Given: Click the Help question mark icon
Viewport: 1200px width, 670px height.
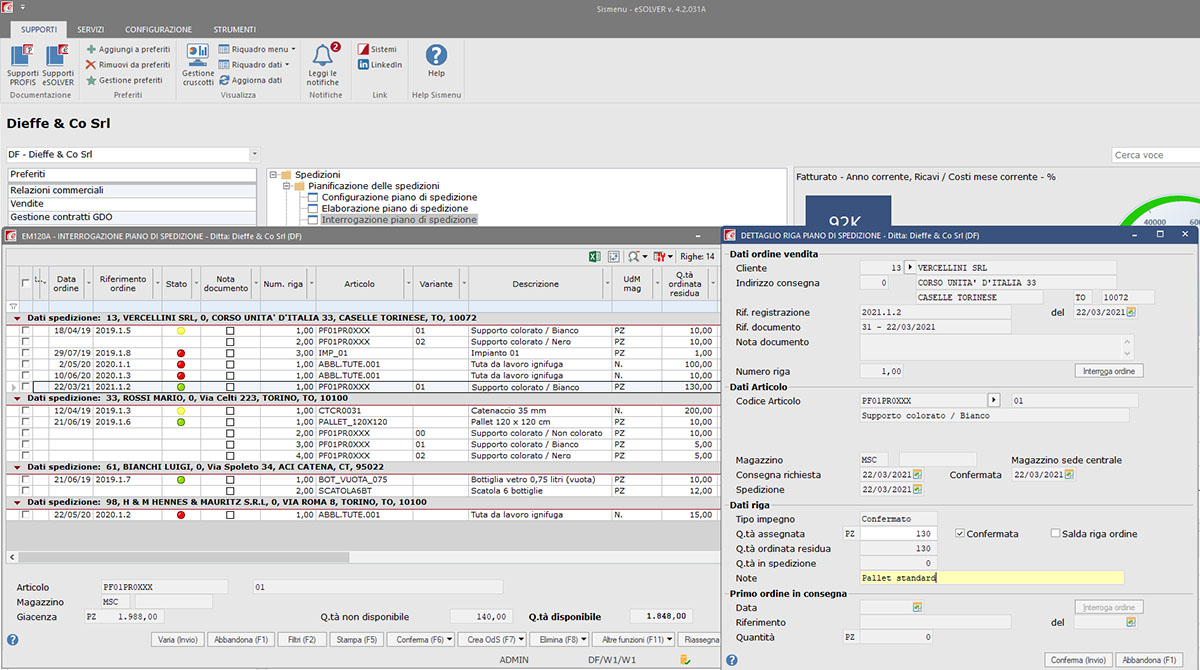Looking at the screenshot, I should [436, 56].
